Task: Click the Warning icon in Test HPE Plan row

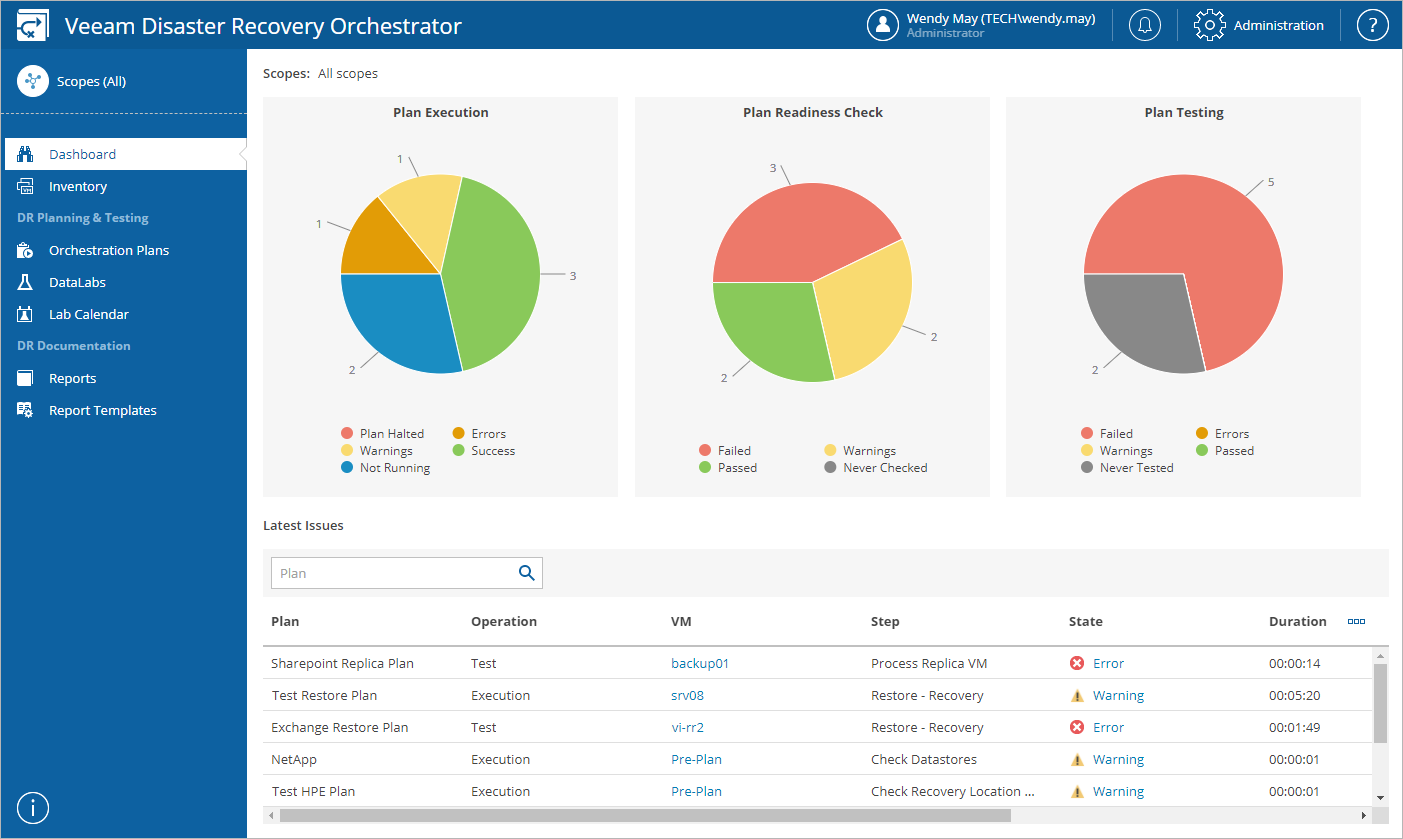Action: (1077, 791)
